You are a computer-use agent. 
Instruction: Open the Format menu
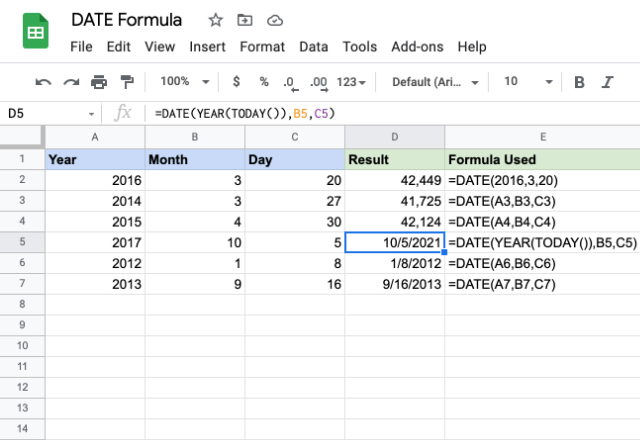click(262, 47)
